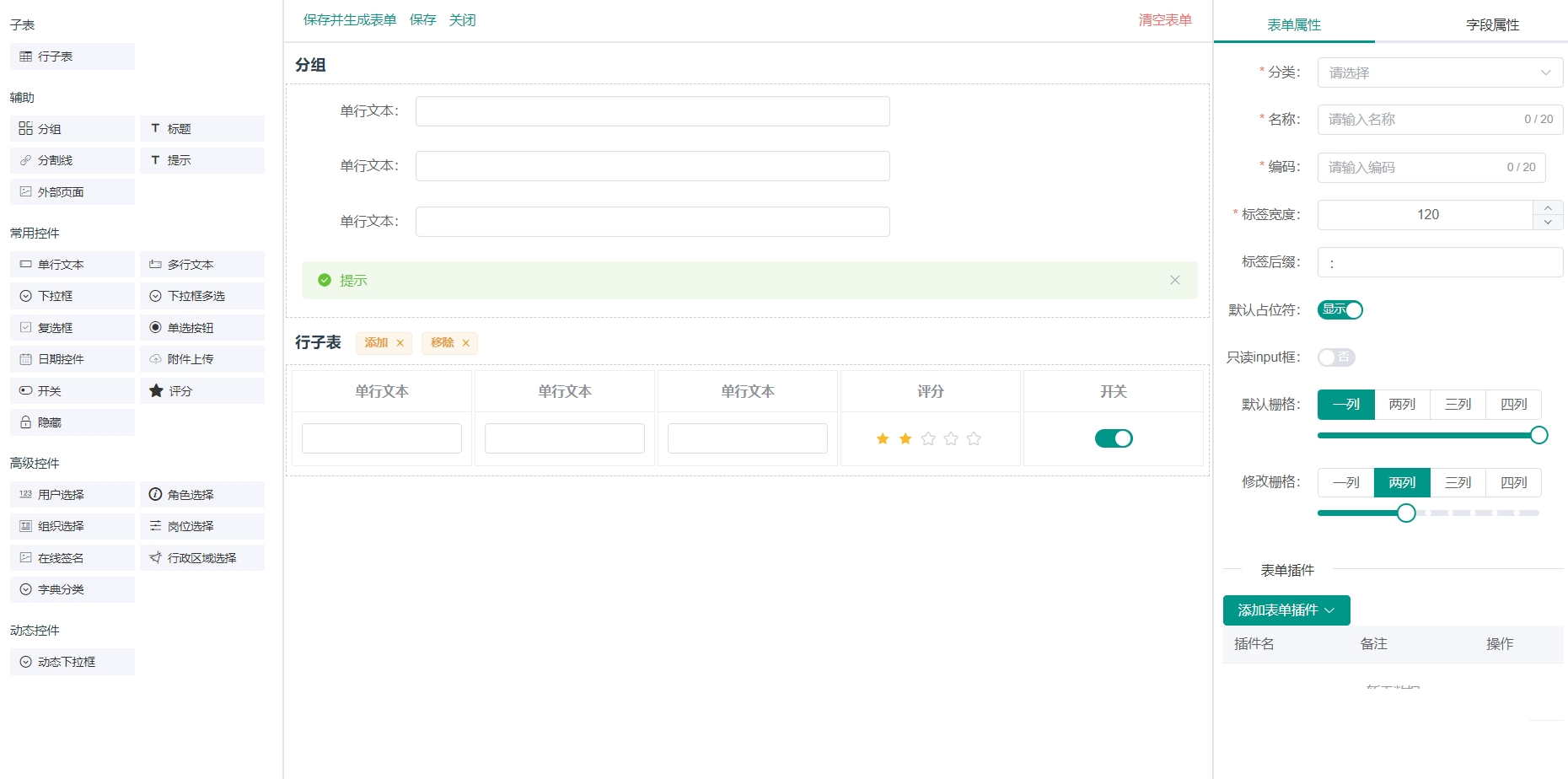The image size is (1568, 779).
Task: Click the 分割线 link icon
Action: coord(25,160)
